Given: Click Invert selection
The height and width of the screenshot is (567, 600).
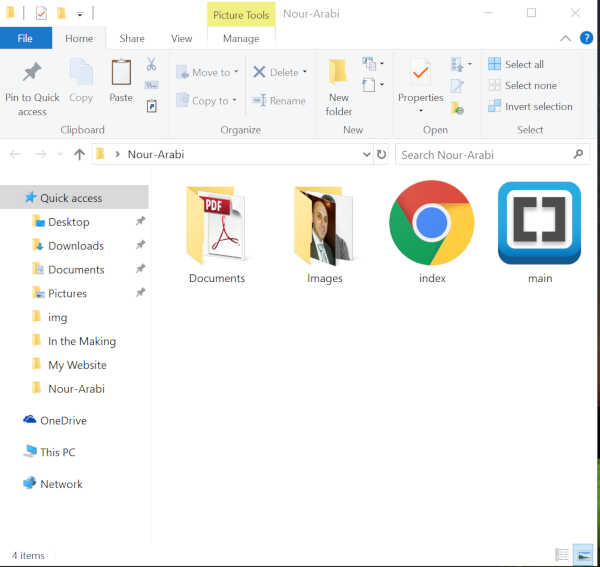Looking at the screenshot, I should point(530,106).
